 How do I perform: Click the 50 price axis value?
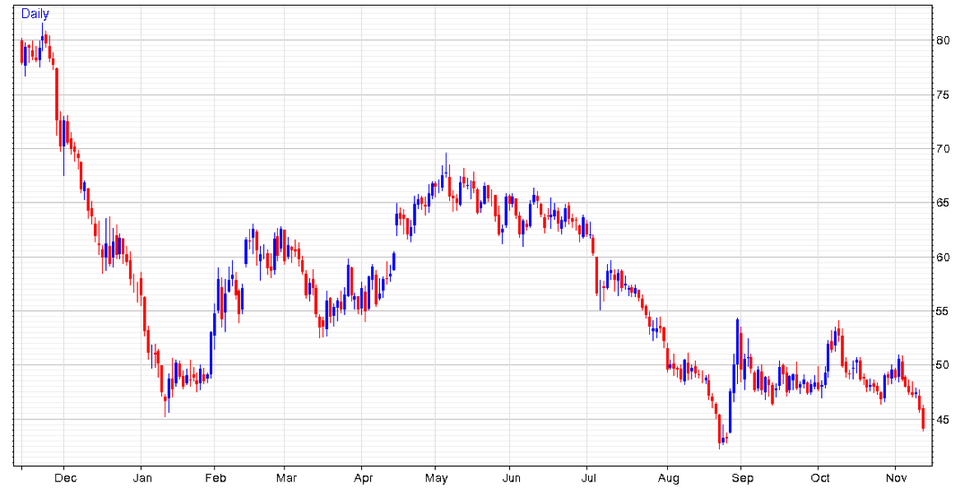pyautogui.click(x=942, y=365)
